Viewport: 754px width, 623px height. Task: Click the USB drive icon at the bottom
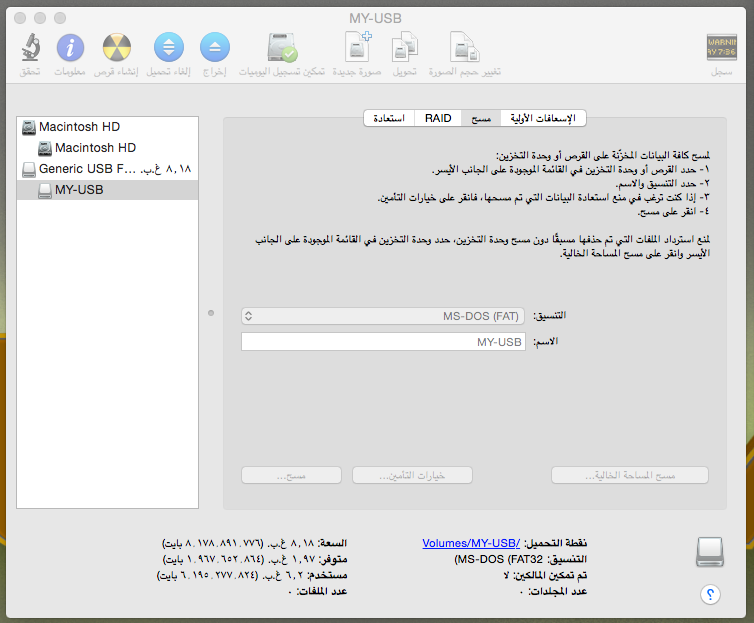click(710, 551)
